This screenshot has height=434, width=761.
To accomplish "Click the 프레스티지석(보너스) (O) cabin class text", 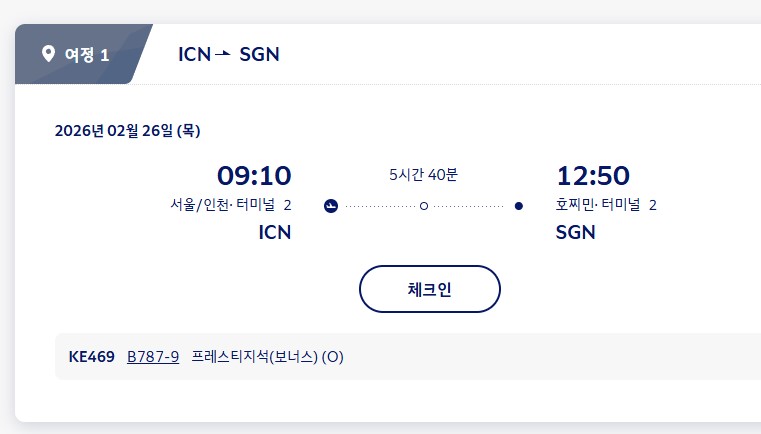I will pos(267,357).
